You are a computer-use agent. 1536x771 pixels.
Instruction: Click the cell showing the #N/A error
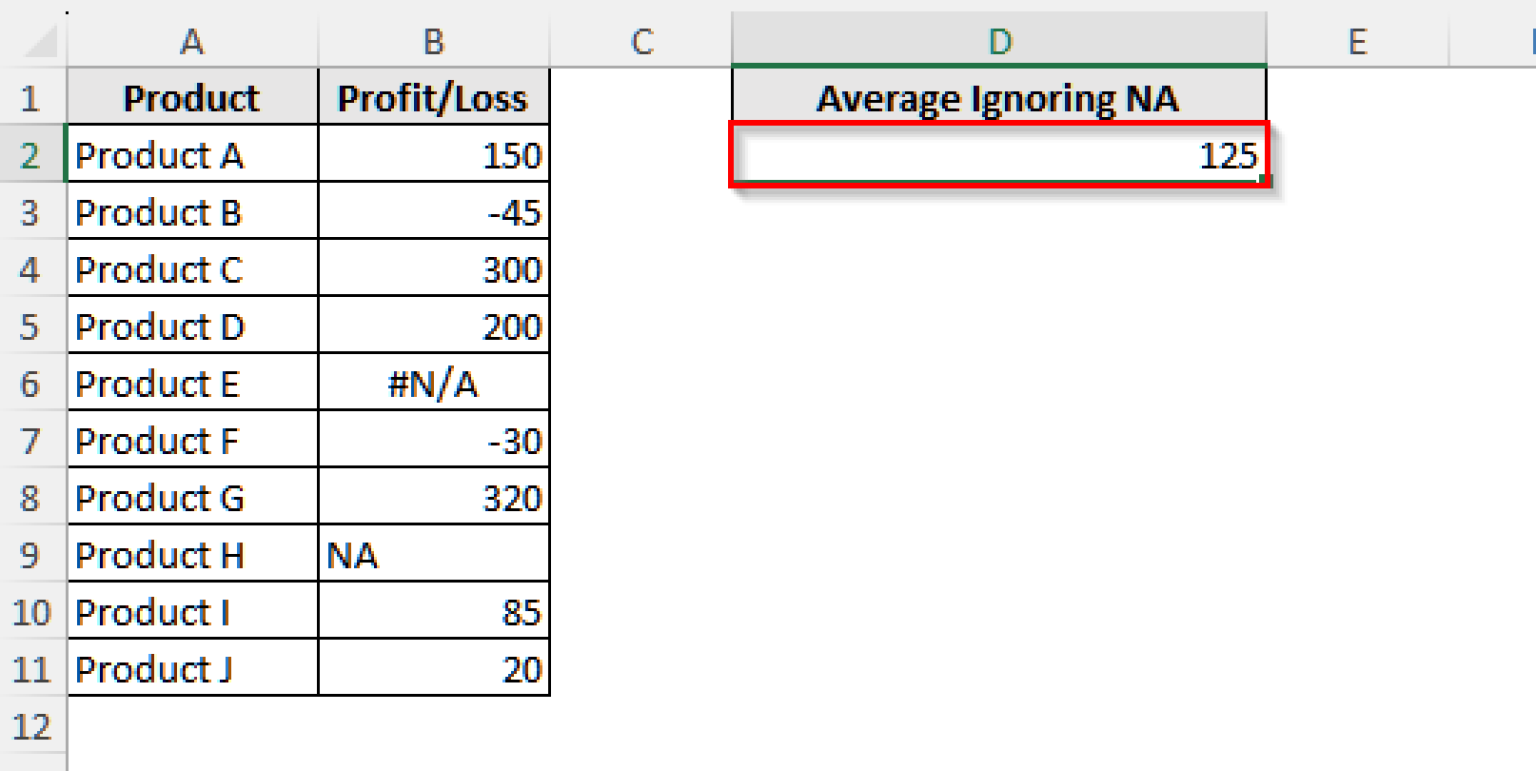[x=433, y=383]
